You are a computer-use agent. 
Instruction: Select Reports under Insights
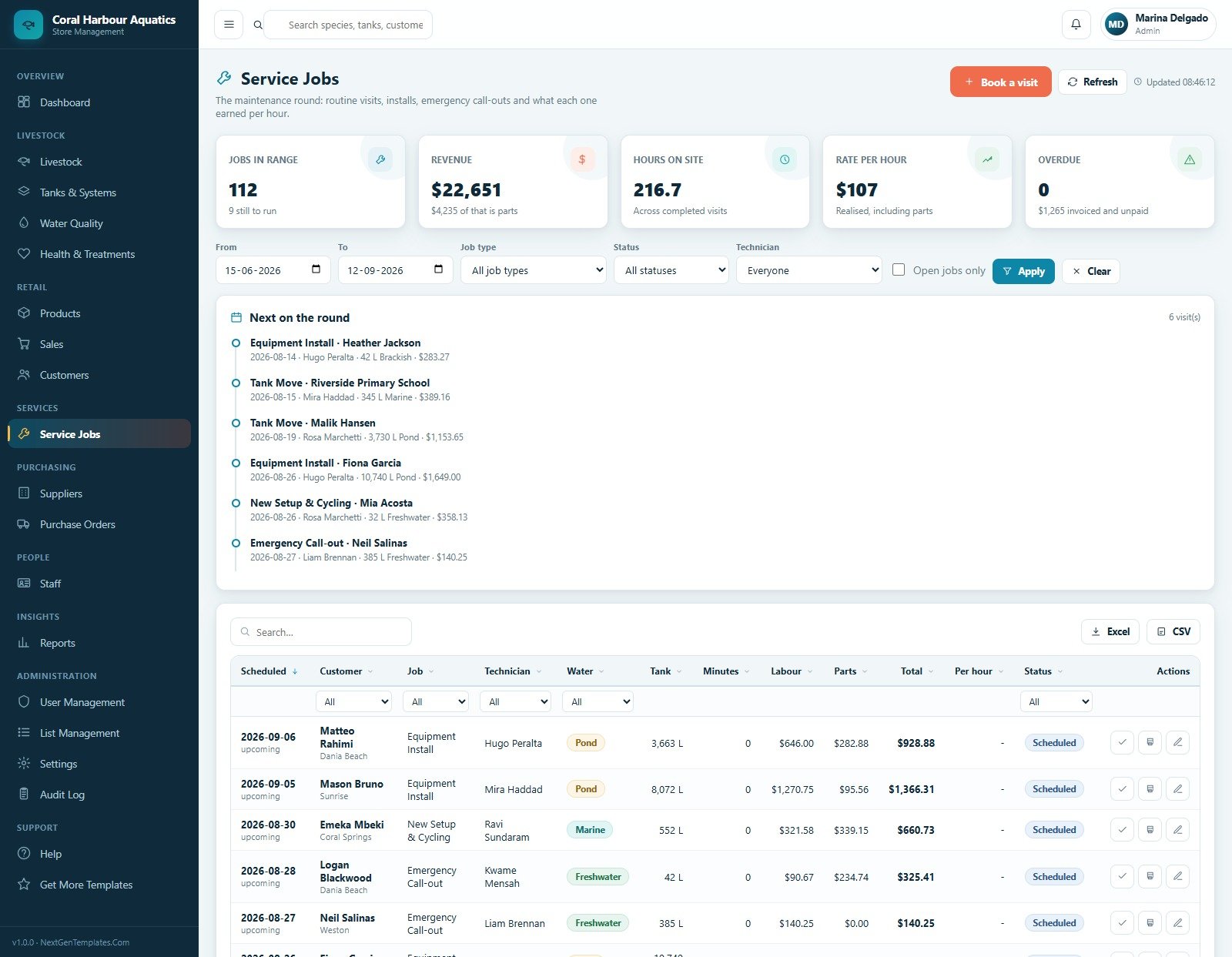click(99, 643)
